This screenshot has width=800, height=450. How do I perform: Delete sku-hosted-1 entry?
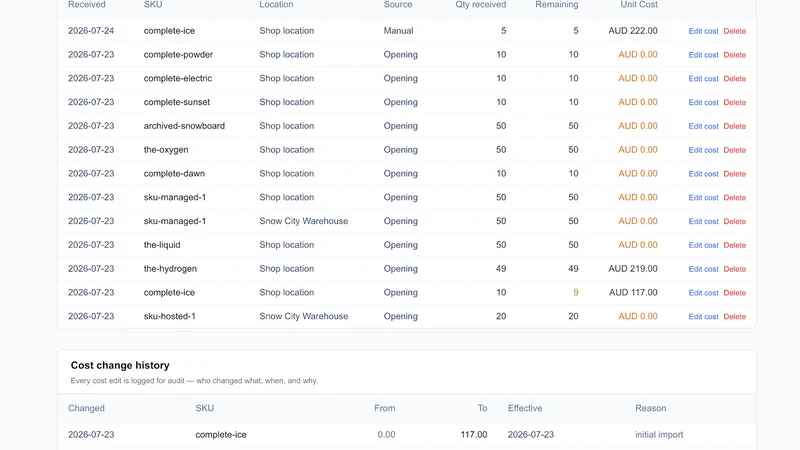pos(735,317)
